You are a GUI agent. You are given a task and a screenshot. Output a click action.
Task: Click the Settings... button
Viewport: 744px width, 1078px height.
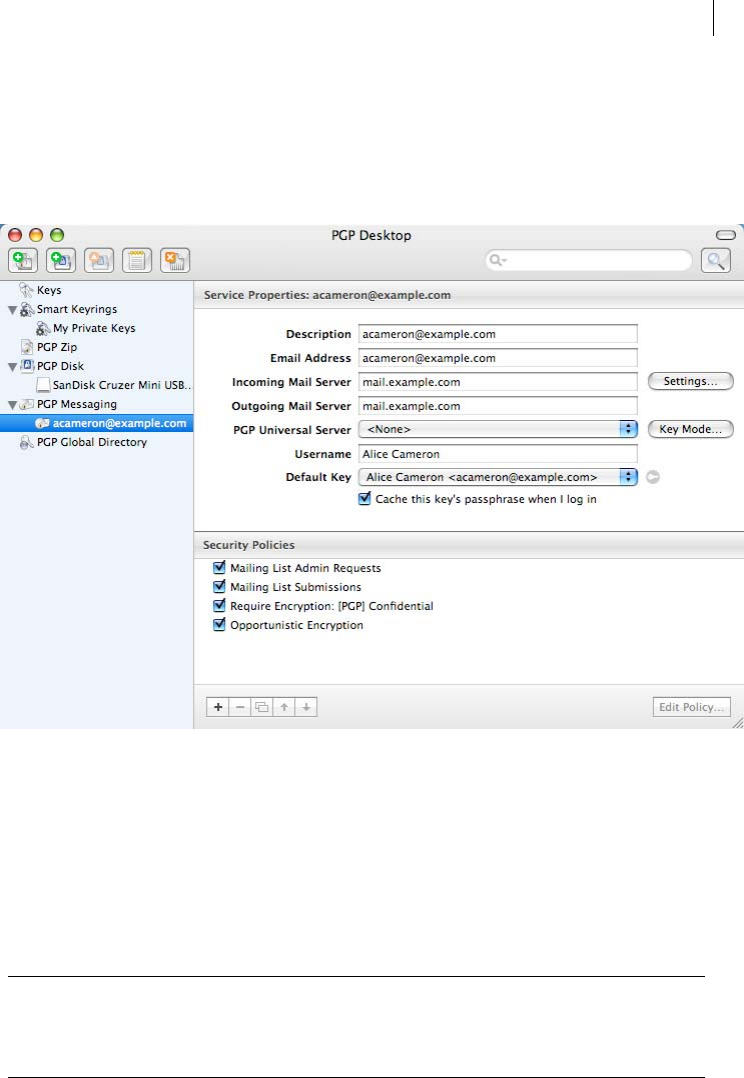[690, 381]
